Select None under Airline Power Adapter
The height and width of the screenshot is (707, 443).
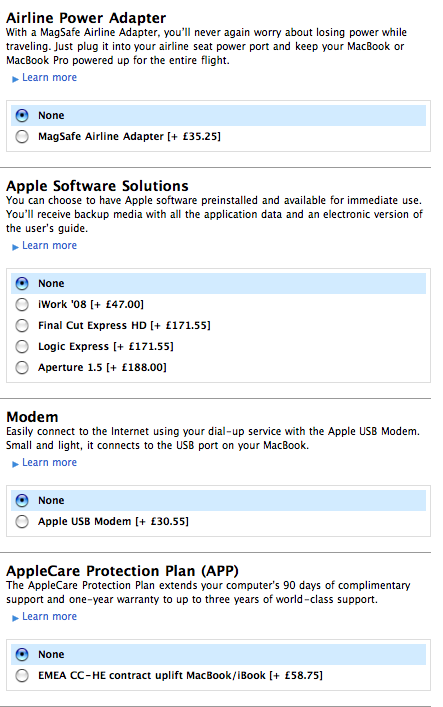pos(22,115)
